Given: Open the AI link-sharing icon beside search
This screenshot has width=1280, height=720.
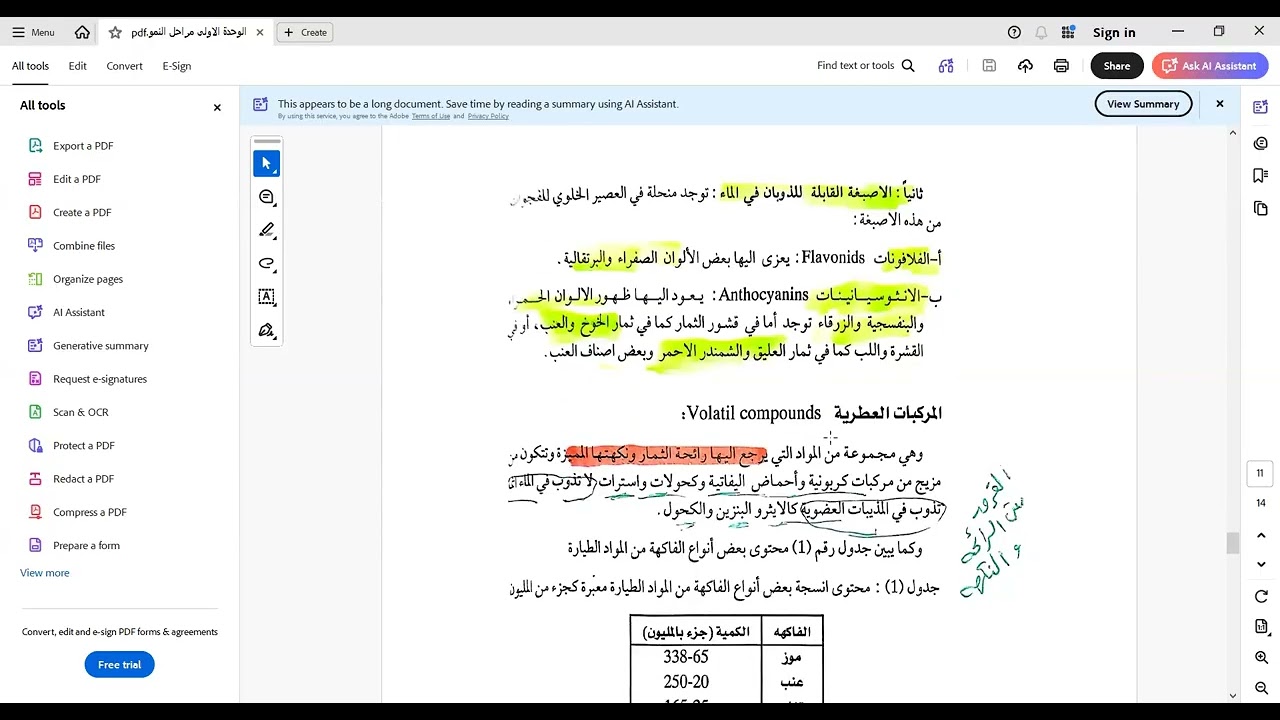Looking at the screenshot, I should tap(946, 66).
